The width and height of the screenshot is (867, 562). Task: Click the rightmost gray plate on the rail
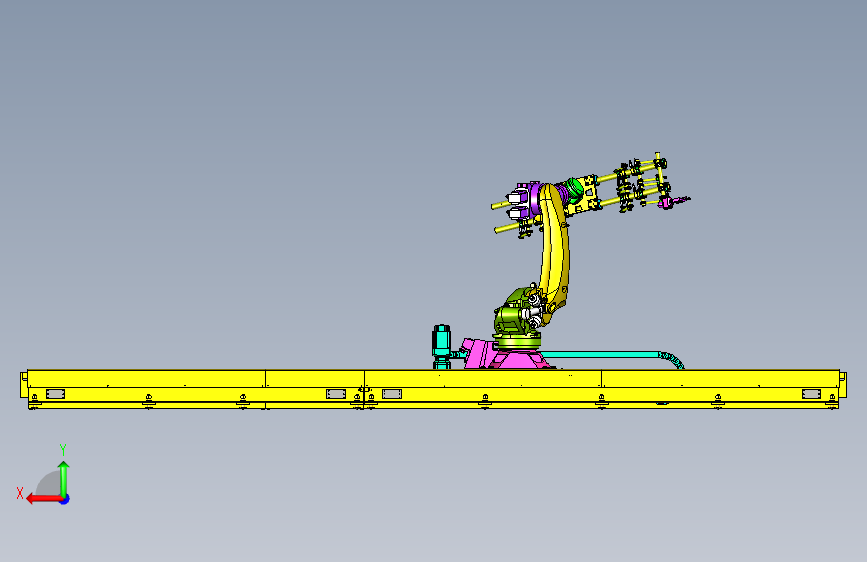tap(811, 394)
